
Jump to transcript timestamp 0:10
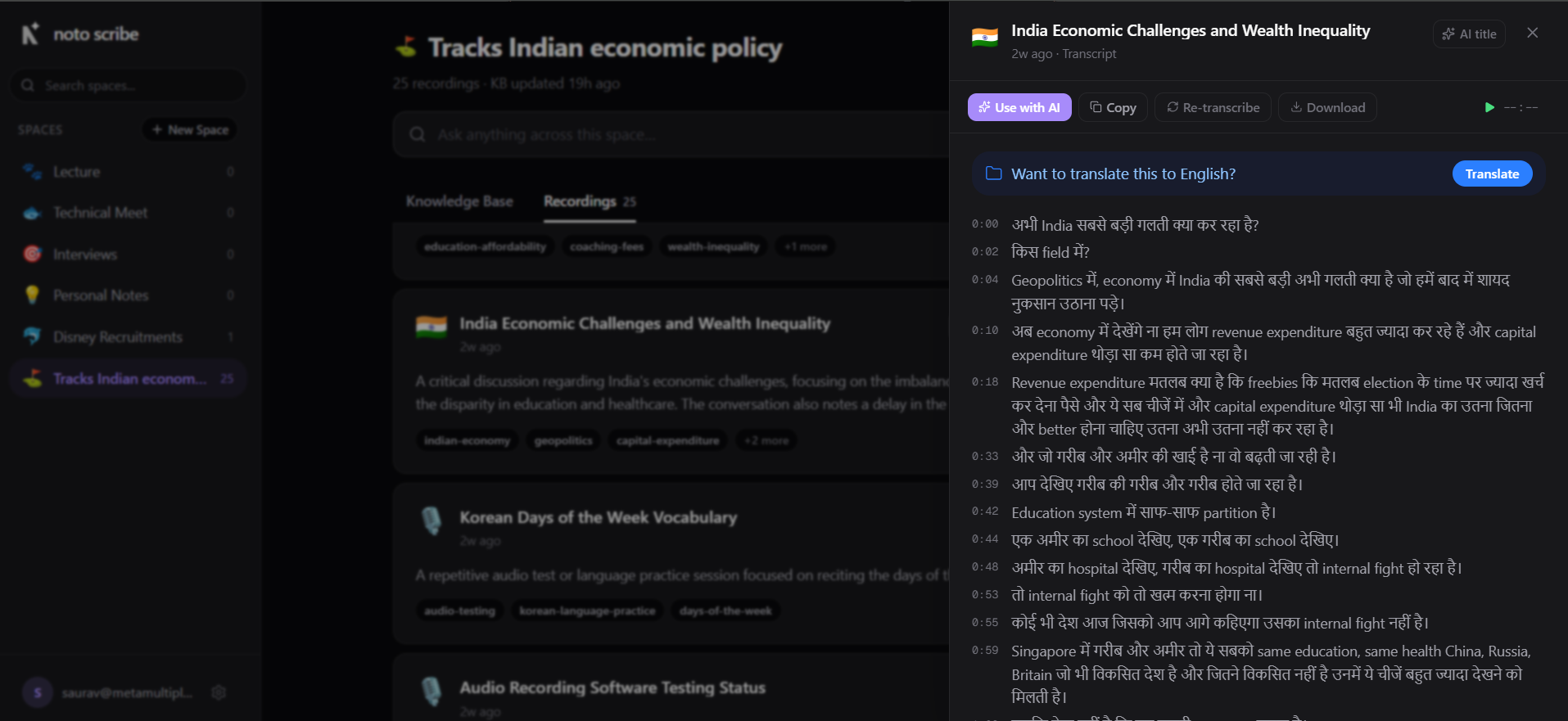[985, 331]
